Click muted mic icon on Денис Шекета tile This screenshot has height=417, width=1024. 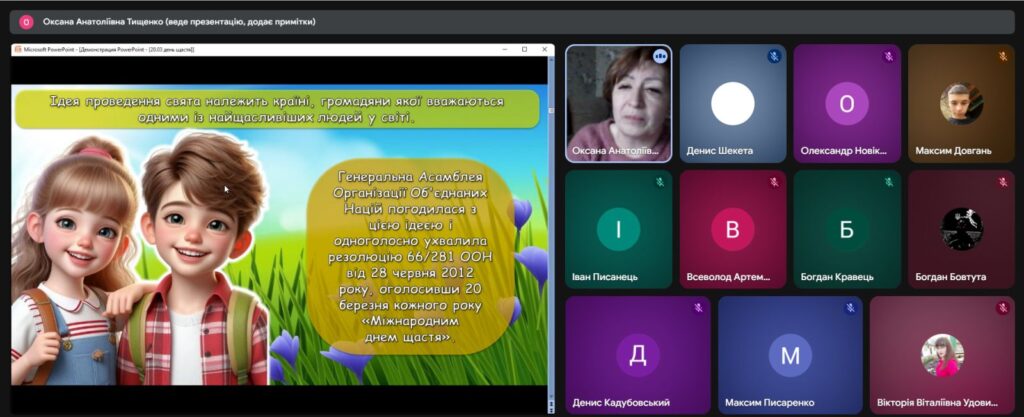pos(774,57)
